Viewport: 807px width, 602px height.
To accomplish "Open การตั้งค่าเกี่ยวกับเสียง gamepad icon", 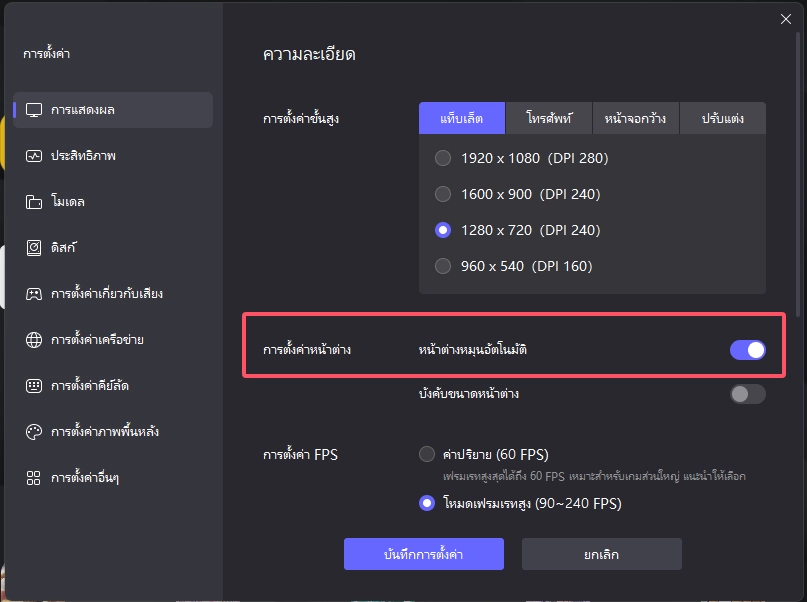I will (34, 294).
